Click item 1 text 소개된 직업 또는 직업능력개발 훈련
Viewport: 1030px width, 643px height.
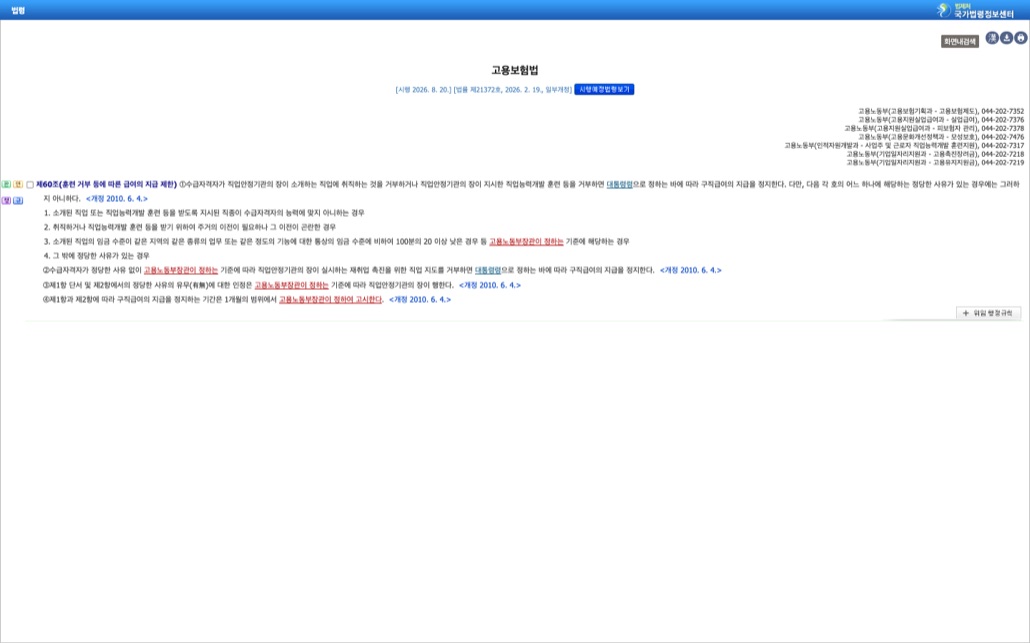(x=204, y=213)
